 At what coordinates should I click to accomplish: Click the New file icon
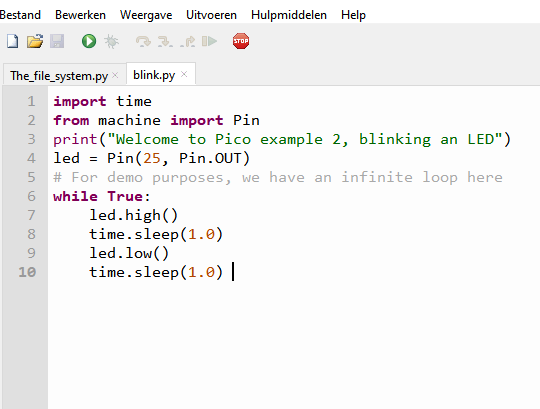point(13,41)
